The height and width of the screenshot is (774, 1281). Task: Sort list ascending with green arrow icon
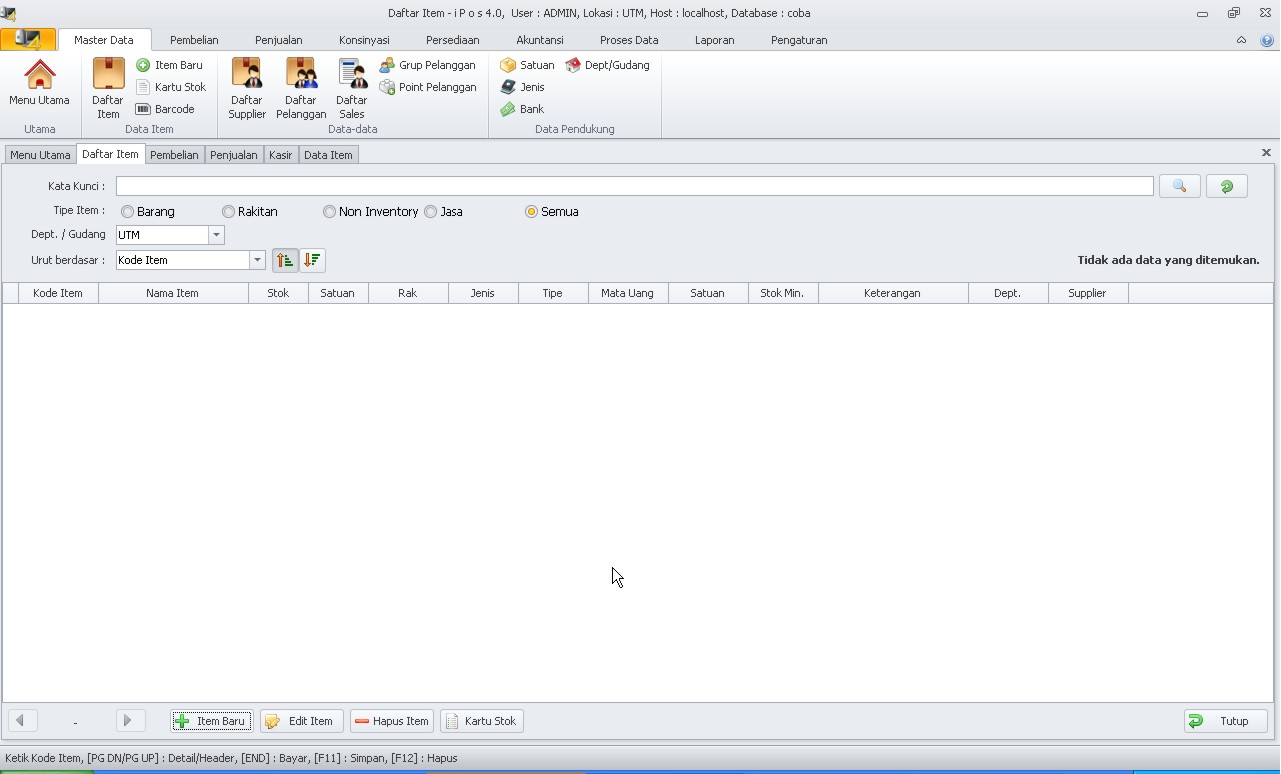point(285,259)
